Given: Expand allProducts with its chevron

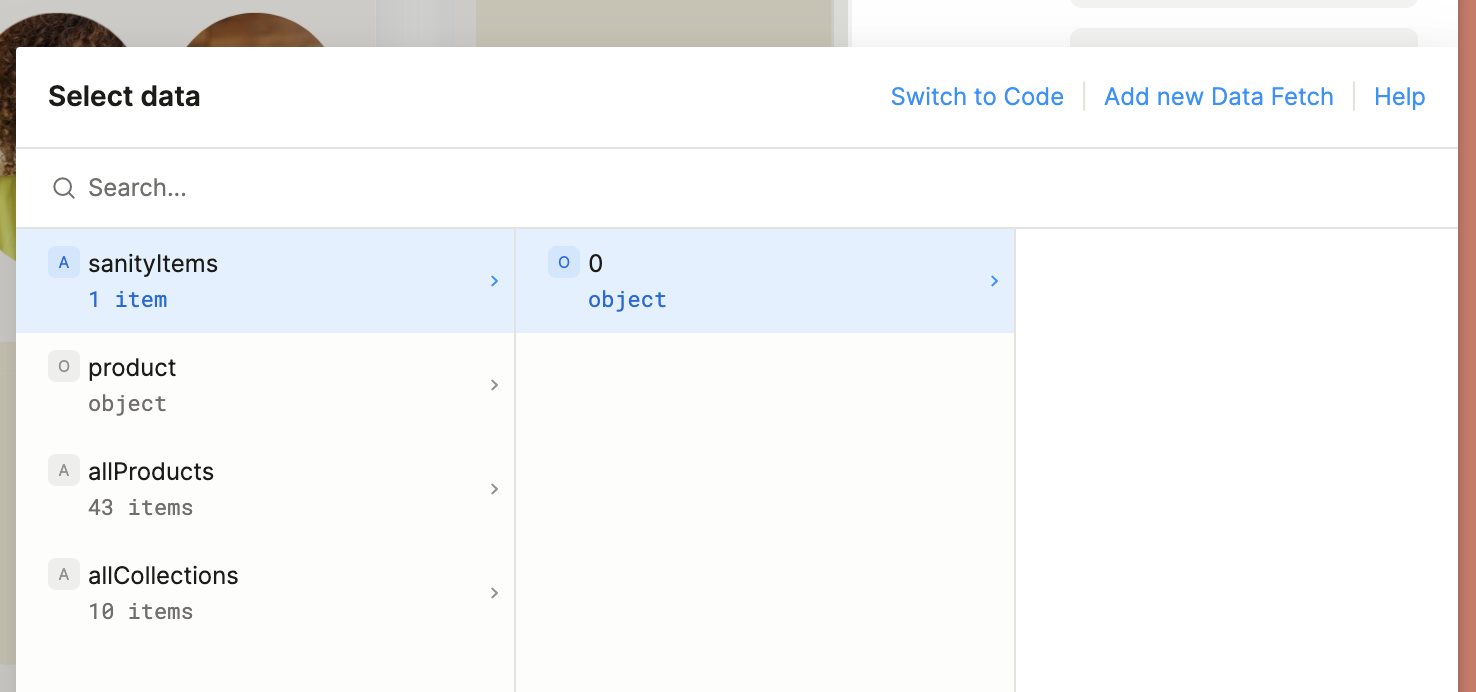Looking at the screenshot, I should (x=494, y=489).
